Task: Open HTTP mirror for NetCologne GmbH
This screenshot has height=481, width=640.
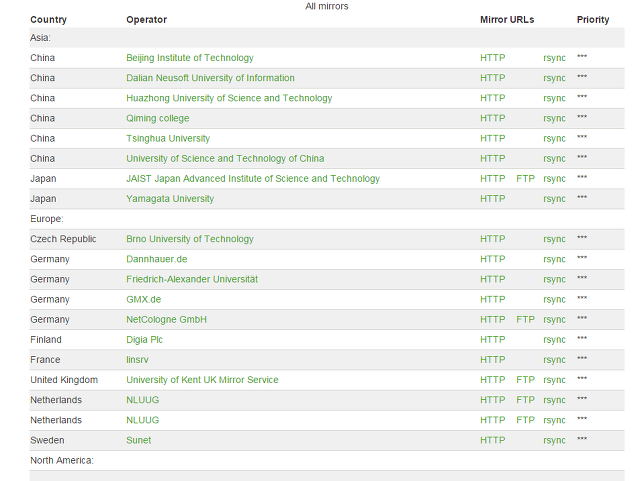Action: [x=492, y=320]
